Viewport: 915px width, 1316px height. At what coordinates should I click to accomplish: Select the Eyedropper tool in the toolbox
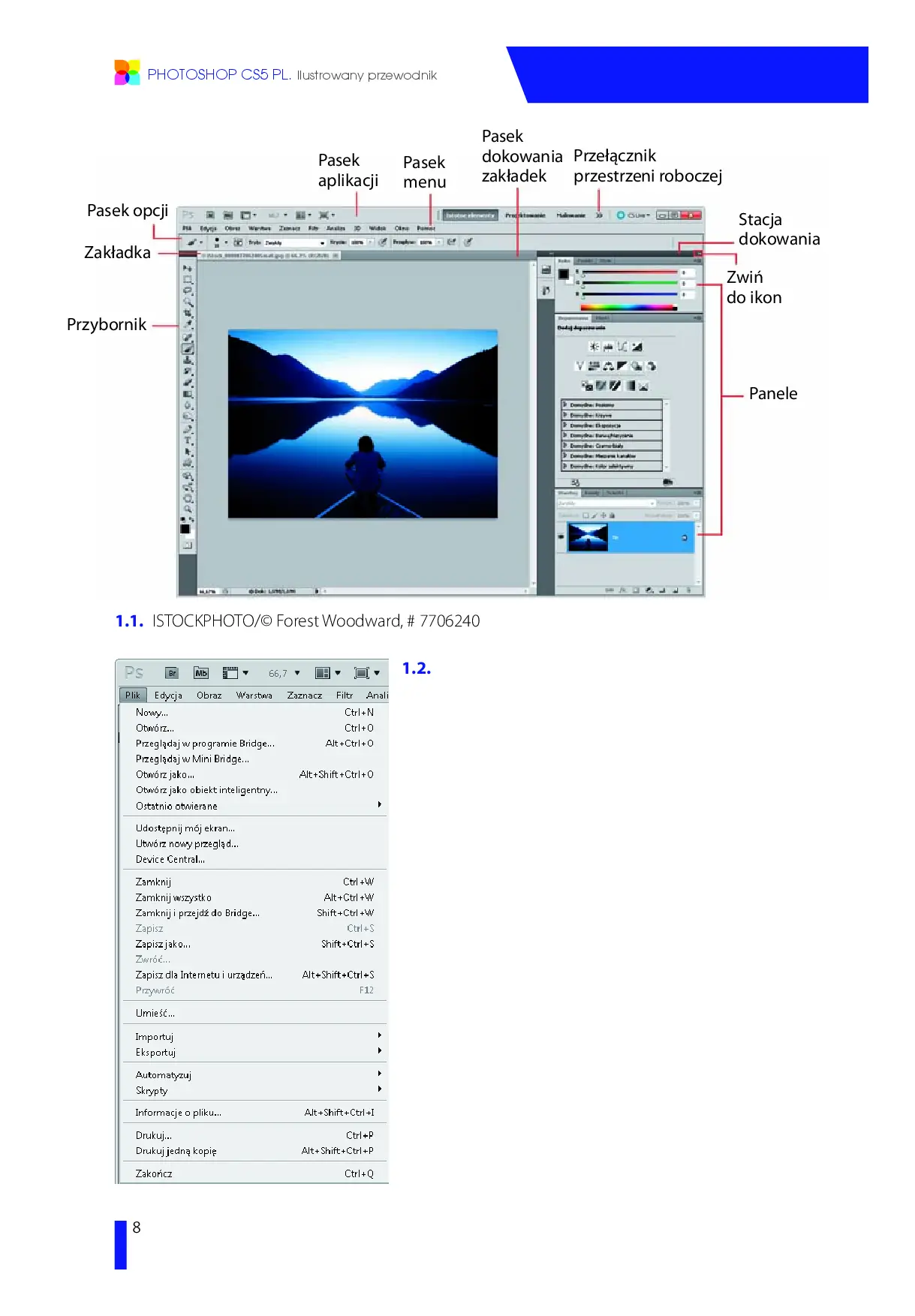coord(188,324)
